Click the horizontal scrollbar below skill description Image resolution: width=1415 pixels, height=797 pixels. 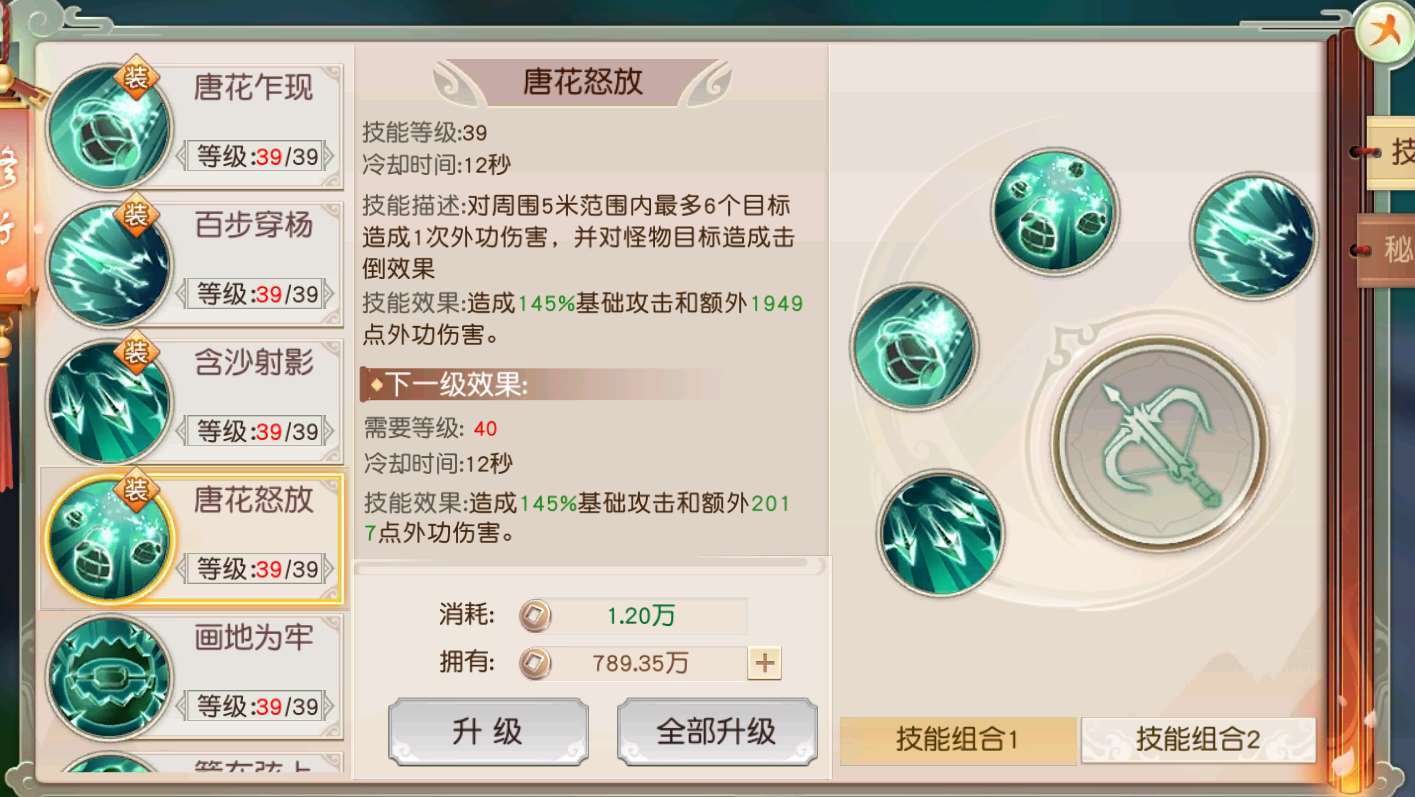(590, 566)
